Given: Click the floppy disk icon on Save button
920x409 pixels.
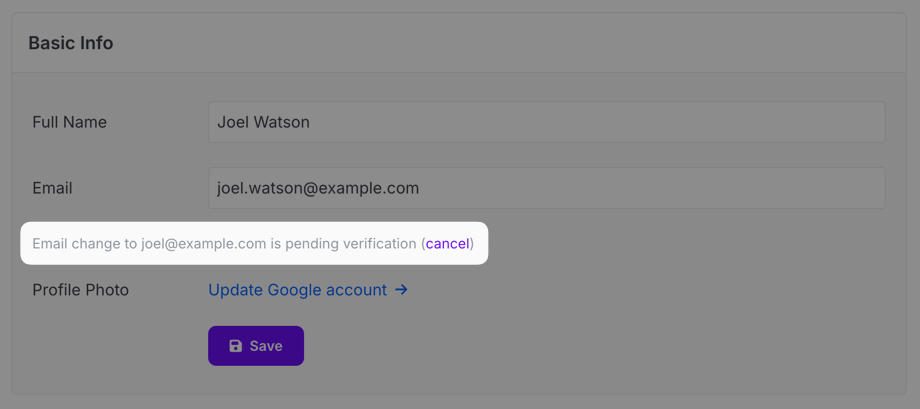Looking at the screenshot, I should pyautogui.click(x=236, y=346).
